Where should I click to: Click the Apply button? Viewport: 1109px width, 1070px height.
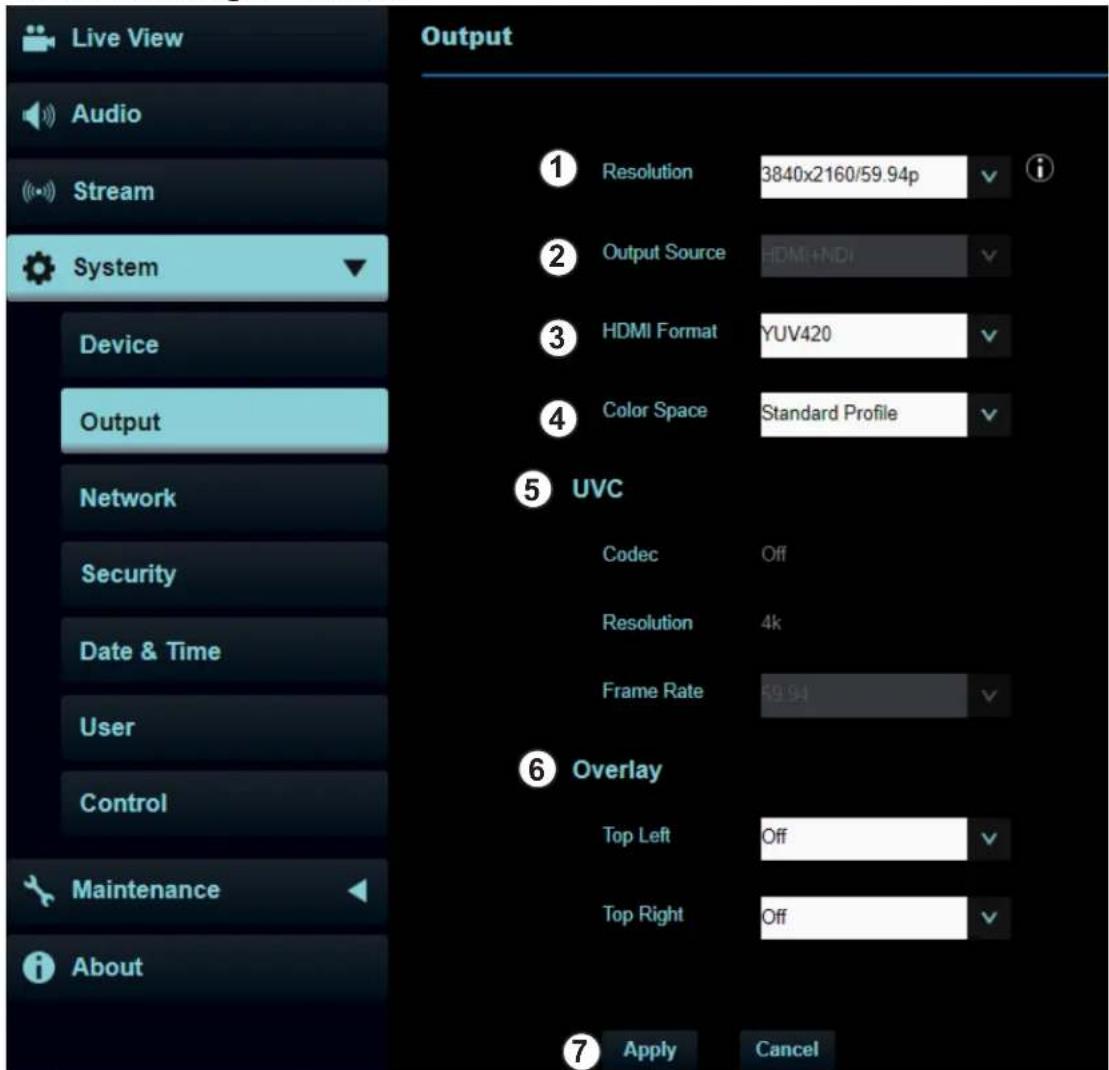[x=649, y=1049]
